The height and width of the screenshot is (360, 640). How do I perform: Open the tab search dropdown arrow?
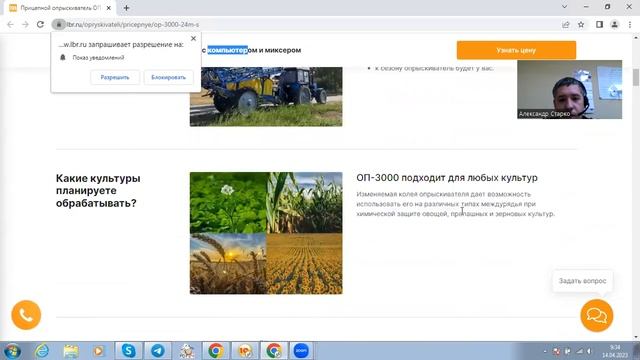[564, 7]
